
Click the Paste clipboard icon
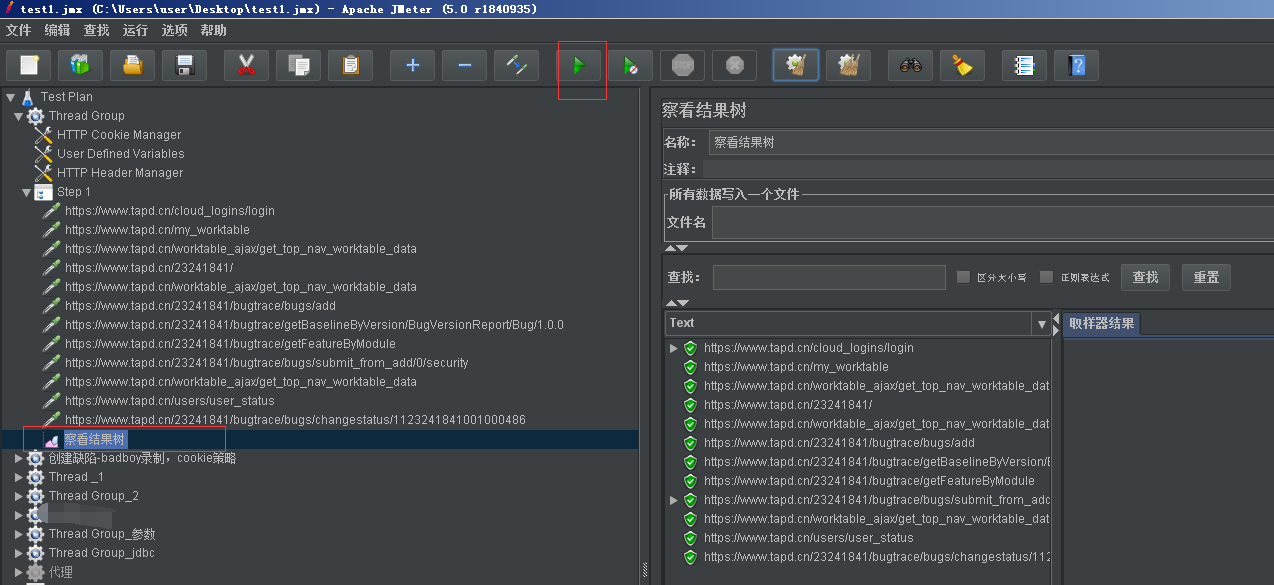click(350, 66)
